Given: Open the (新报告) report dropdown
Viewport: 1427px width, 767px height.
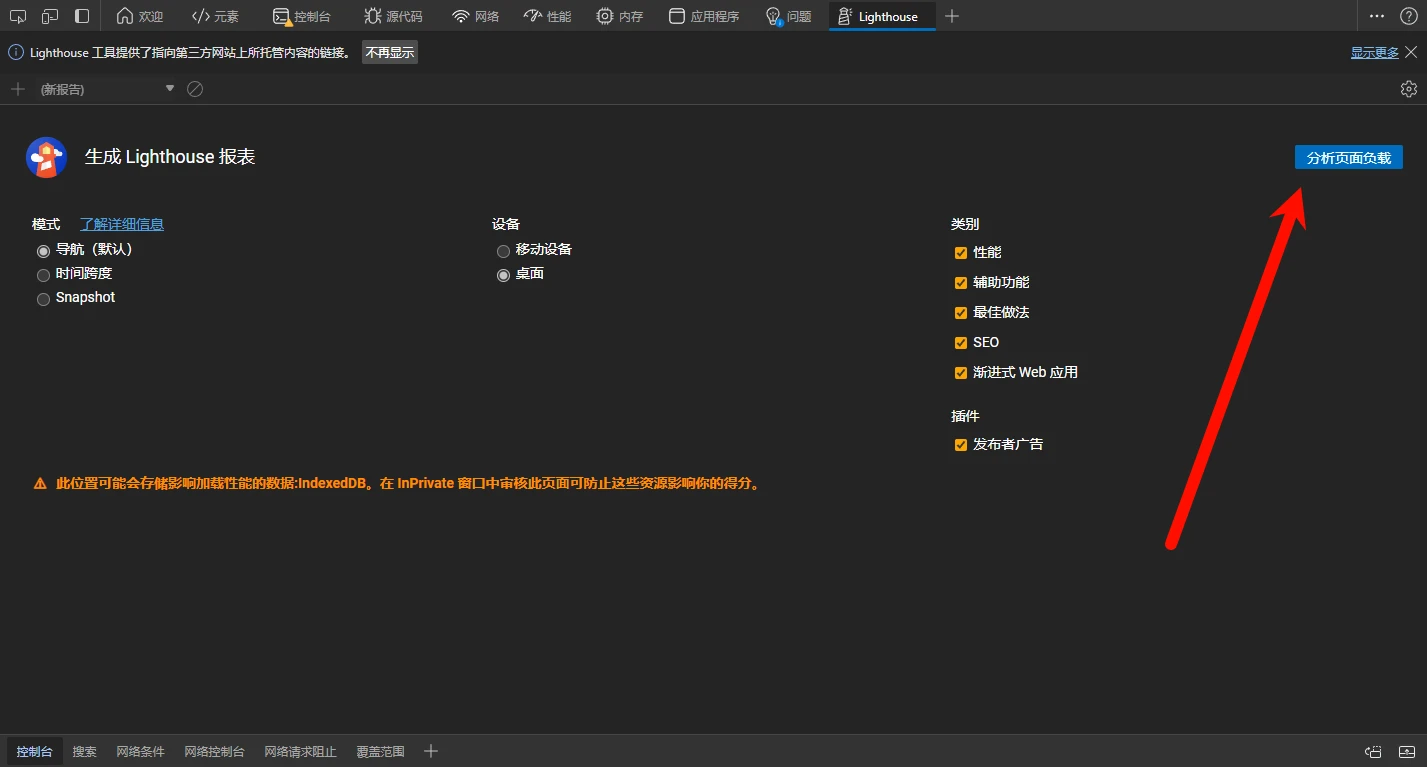Looking at the screenshot, I should pos(107,89).
